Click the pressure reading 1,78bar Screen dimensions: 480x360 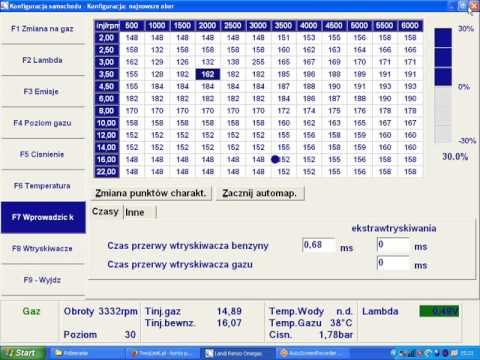coord(336,334)
